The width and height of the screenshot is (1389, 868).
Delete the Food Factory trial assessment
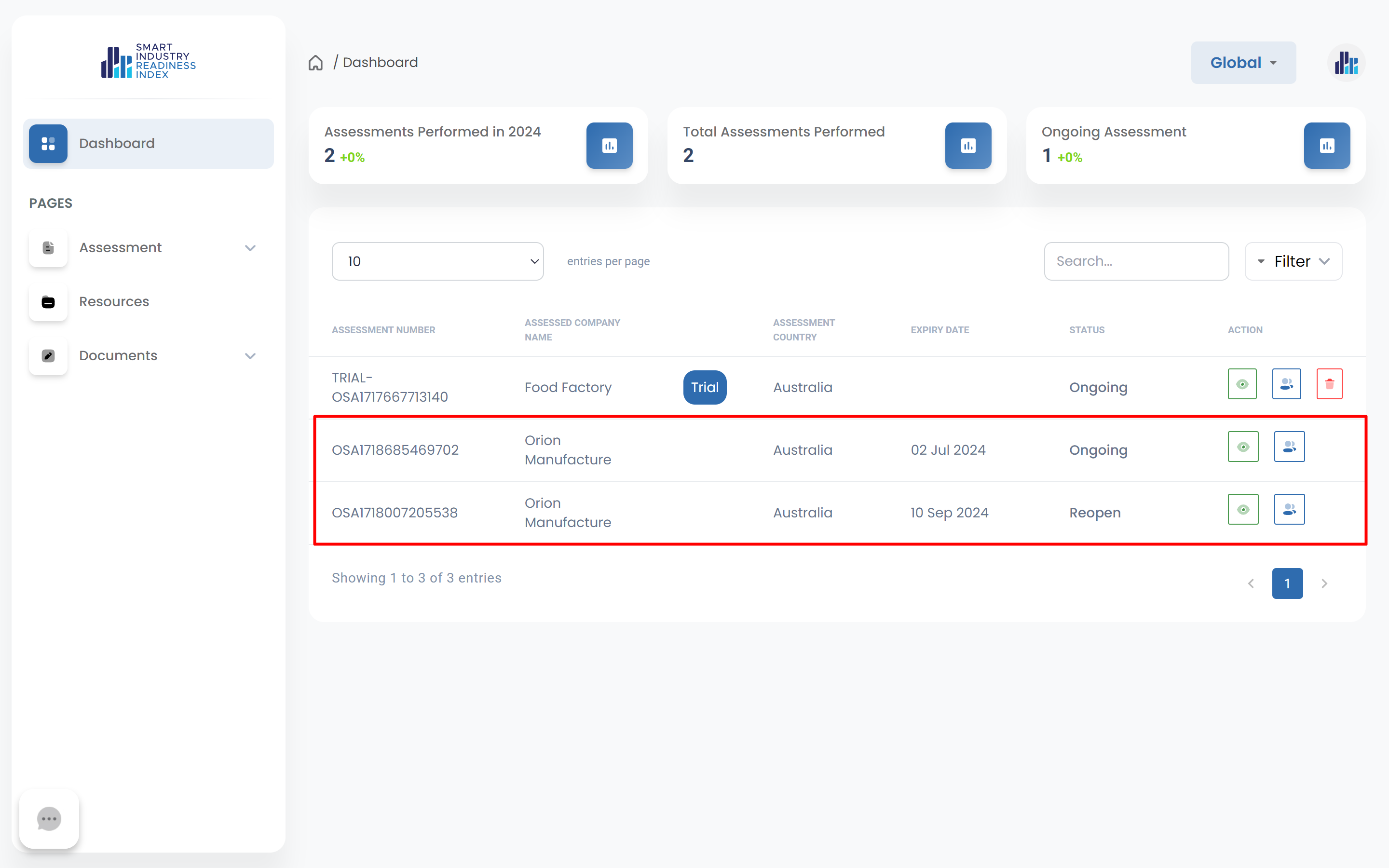1329,384
